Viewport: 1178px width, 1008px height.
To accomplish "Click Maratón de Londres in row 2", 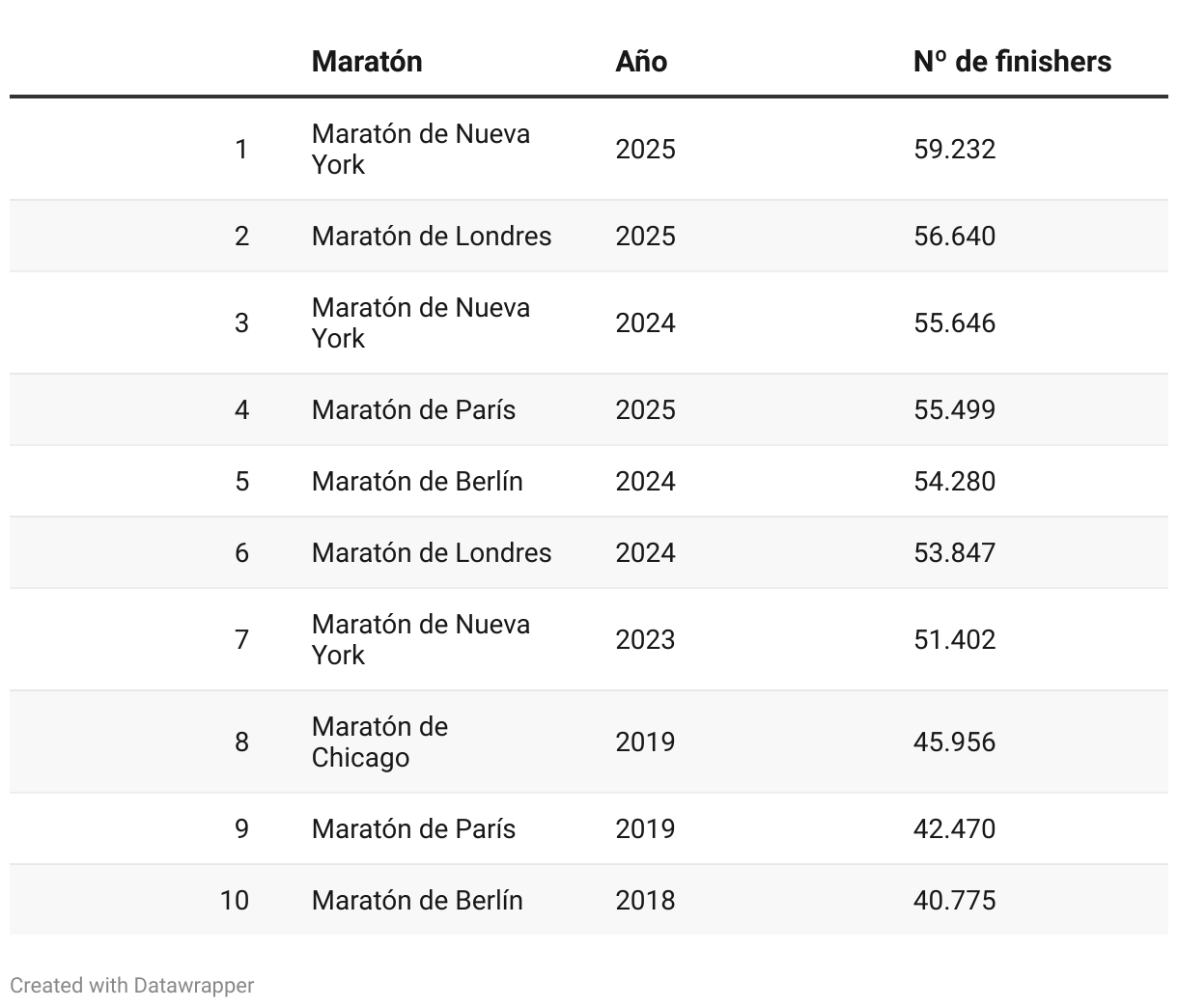I will [x=432, y=237].
